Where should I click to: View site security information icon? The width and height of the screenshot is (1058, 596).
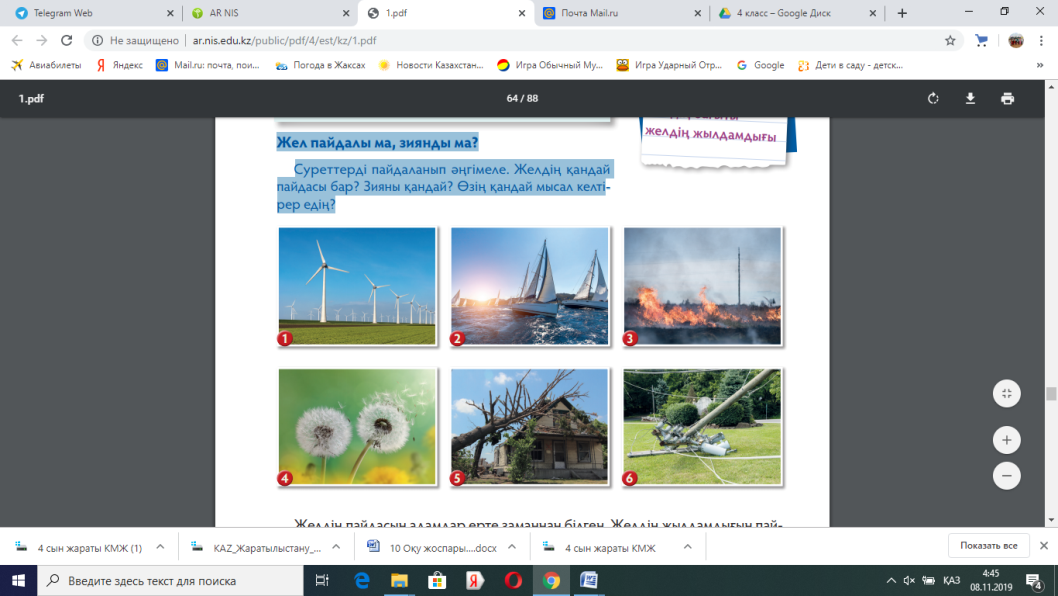[x=98, y=40]
